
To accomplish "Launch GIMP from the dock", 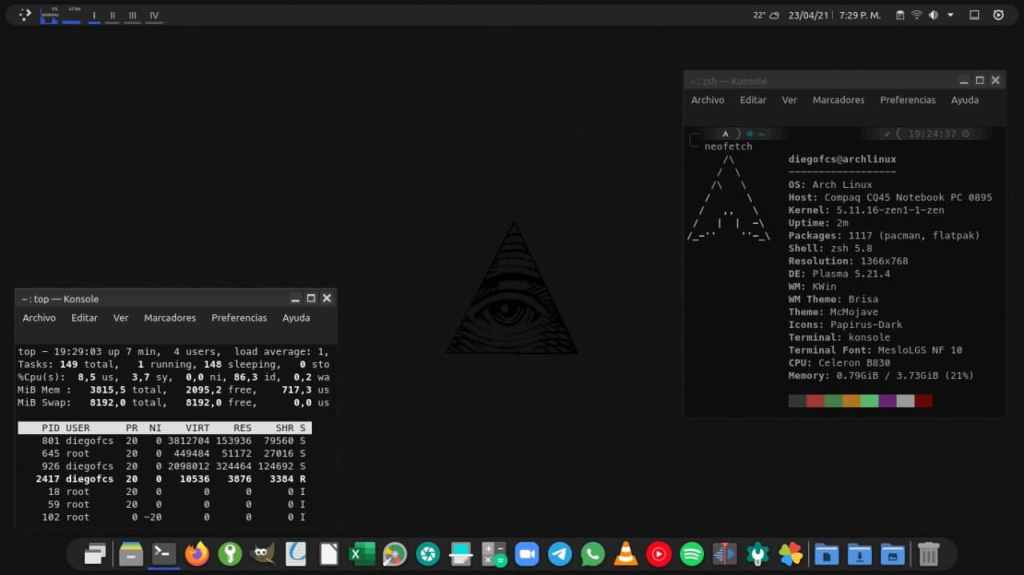I will [x=263, y=554].
